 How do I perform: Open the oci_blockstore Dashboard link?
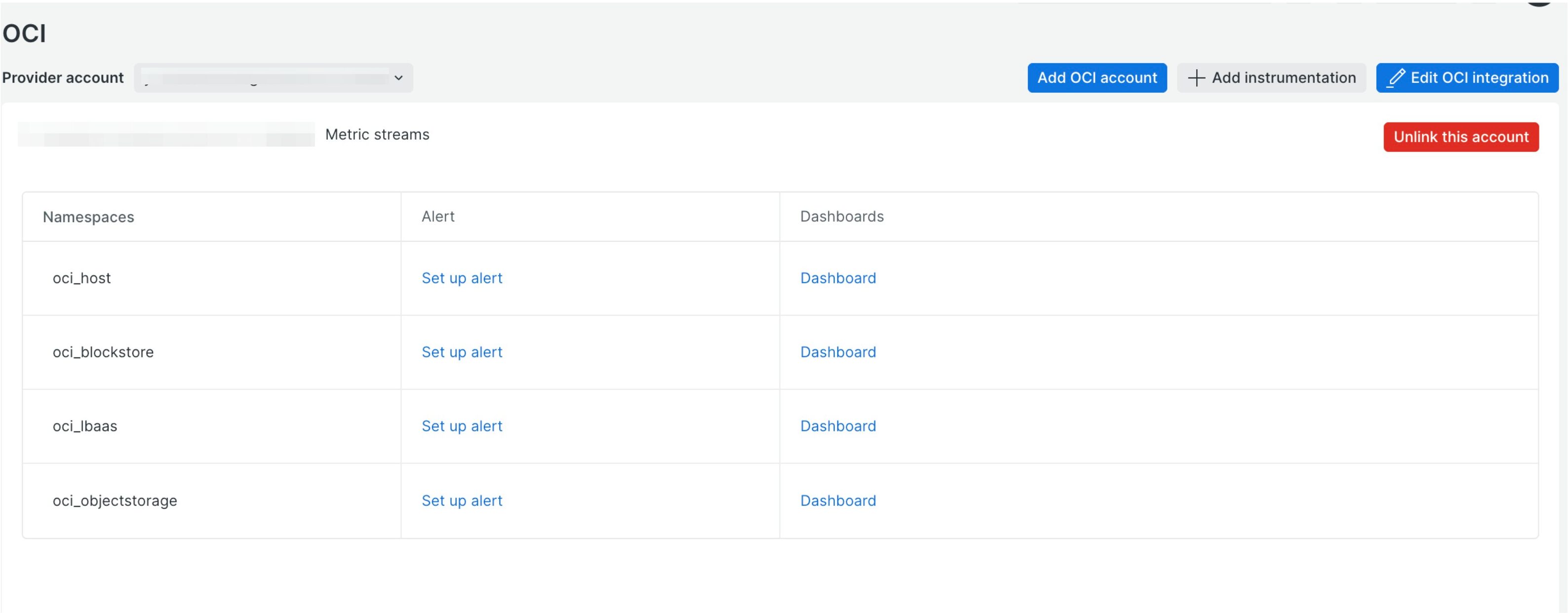click(x=837, y=352)
